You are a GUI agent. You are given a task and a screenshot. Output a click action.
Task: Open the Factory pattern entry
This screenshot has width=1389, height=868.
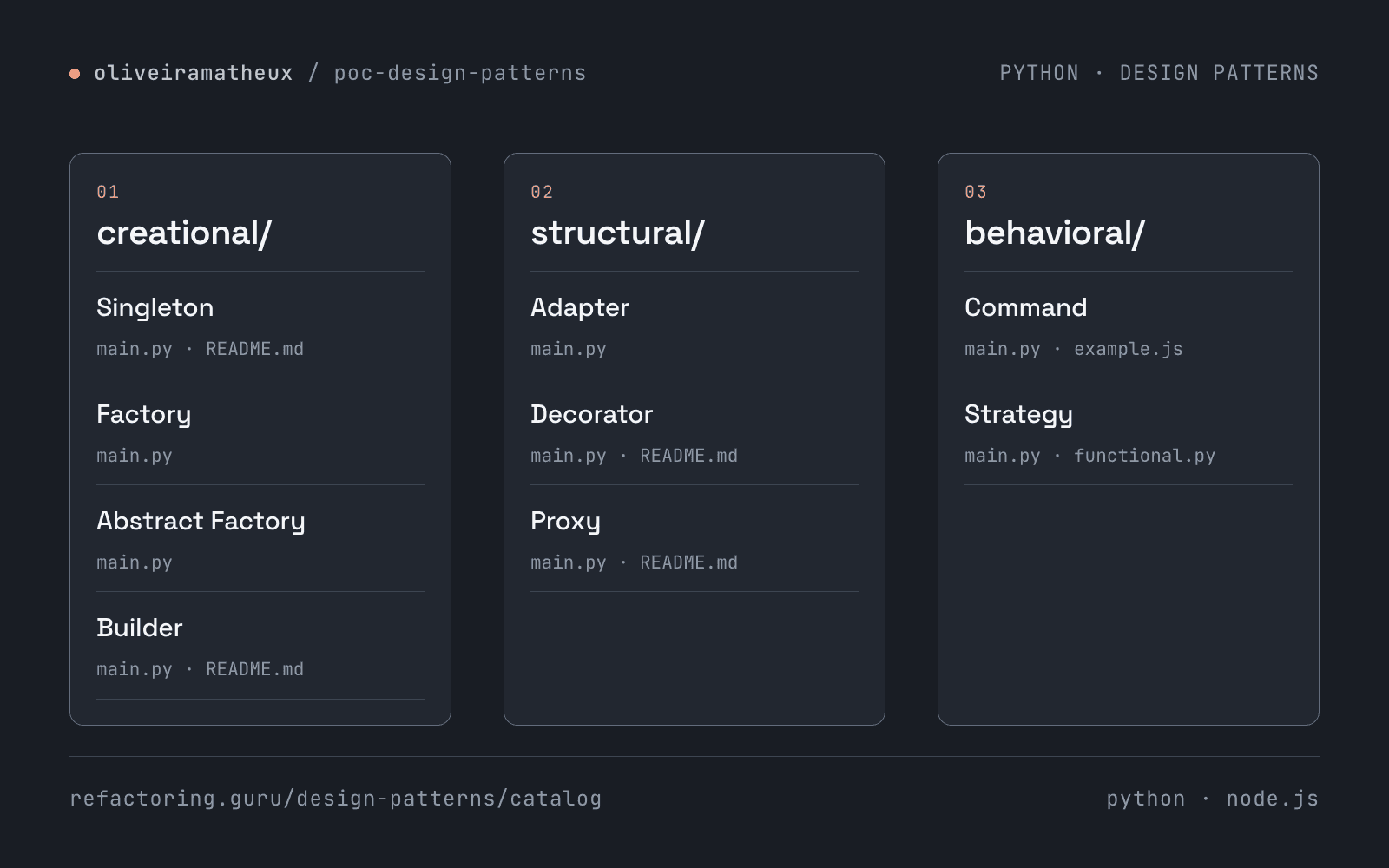(144, 414)
